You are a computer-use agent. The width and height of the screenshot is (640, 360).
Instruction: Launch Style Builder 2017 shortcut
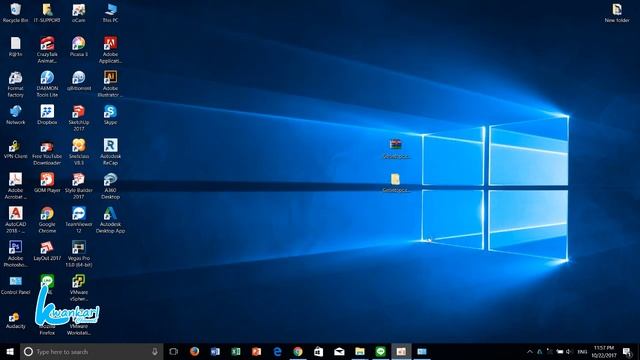click(x=78, y=186)
